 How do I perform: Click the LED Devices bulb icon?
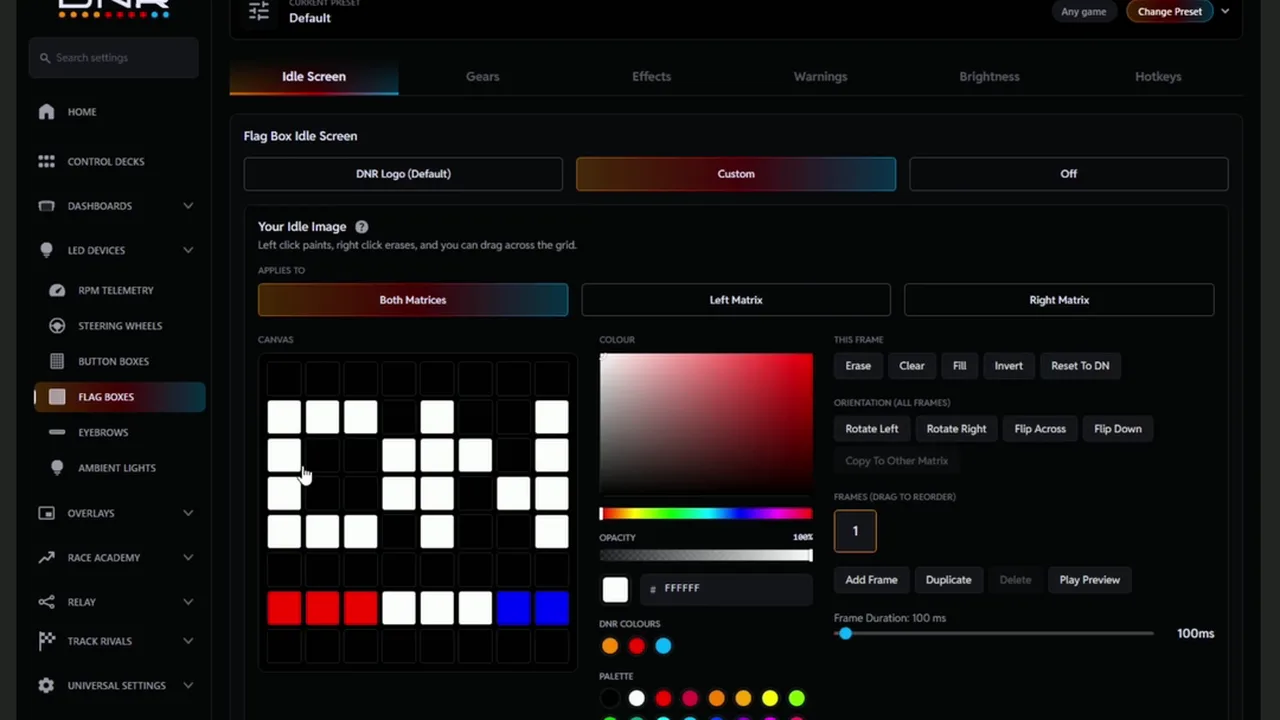[x=46, y=250]
